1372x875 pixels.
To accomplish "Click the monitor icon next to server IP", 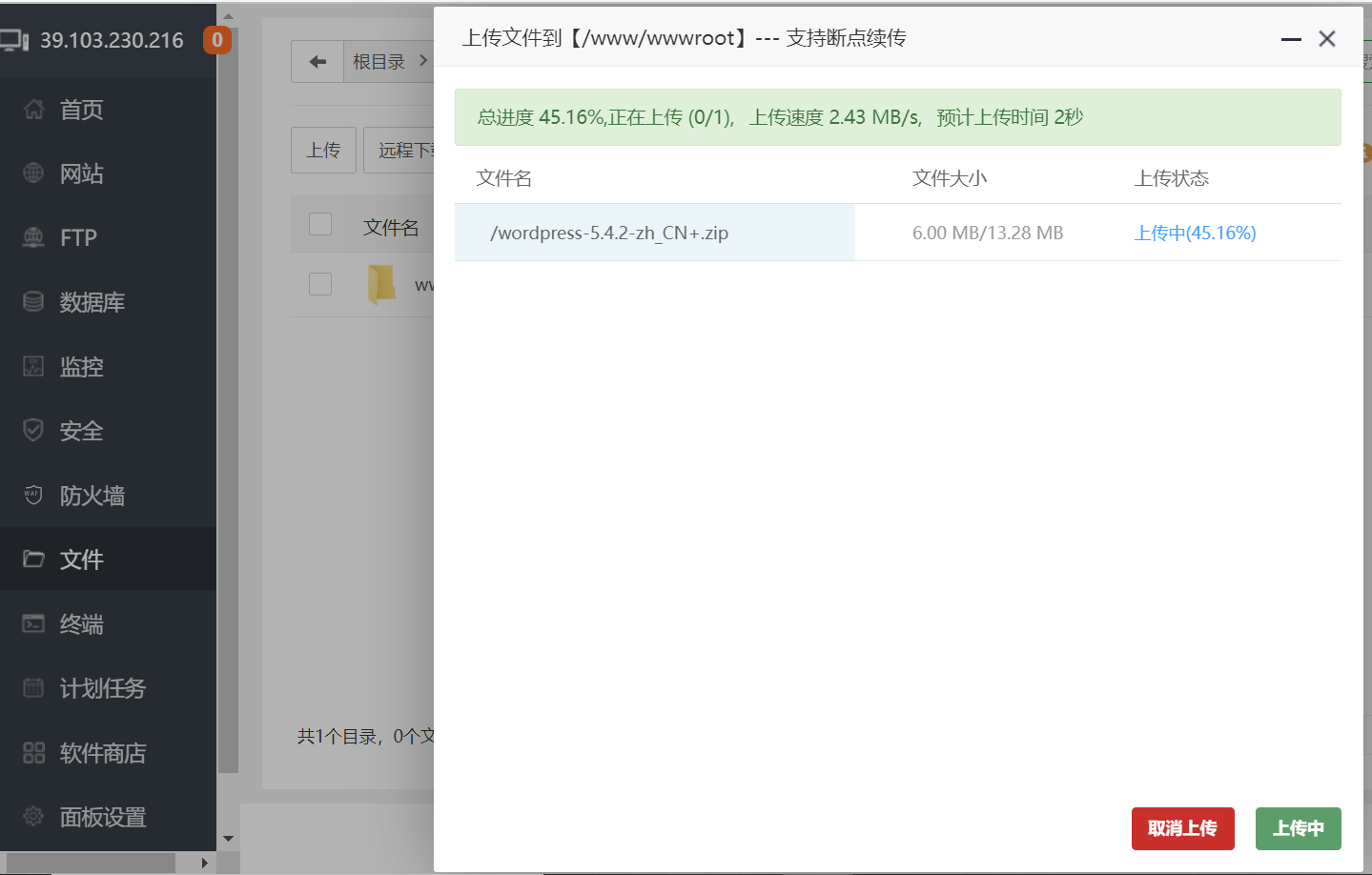I will coord(14,40).
